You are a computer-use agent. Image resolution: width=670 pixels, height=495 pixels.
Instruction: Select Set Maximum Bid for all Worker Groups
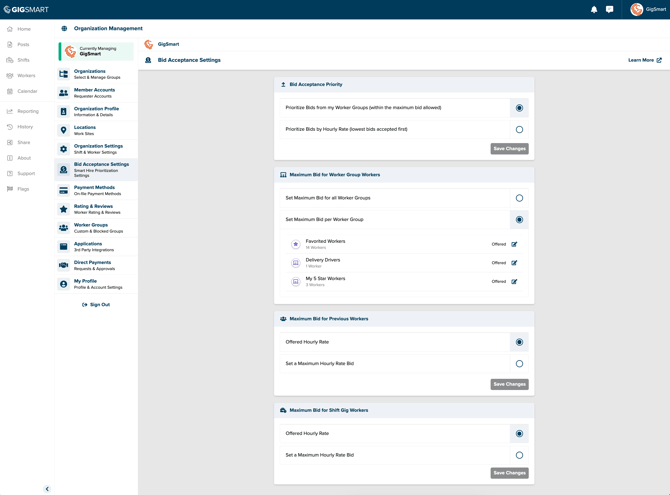[x=519, y=198]
